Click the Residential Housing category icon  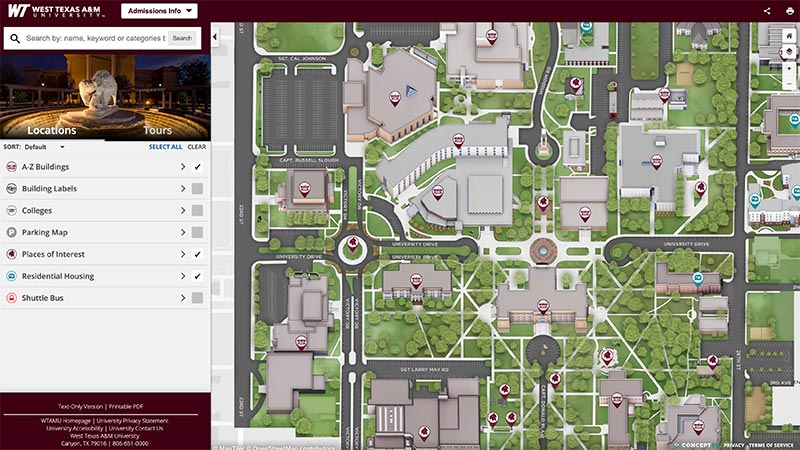pos(11,276)
